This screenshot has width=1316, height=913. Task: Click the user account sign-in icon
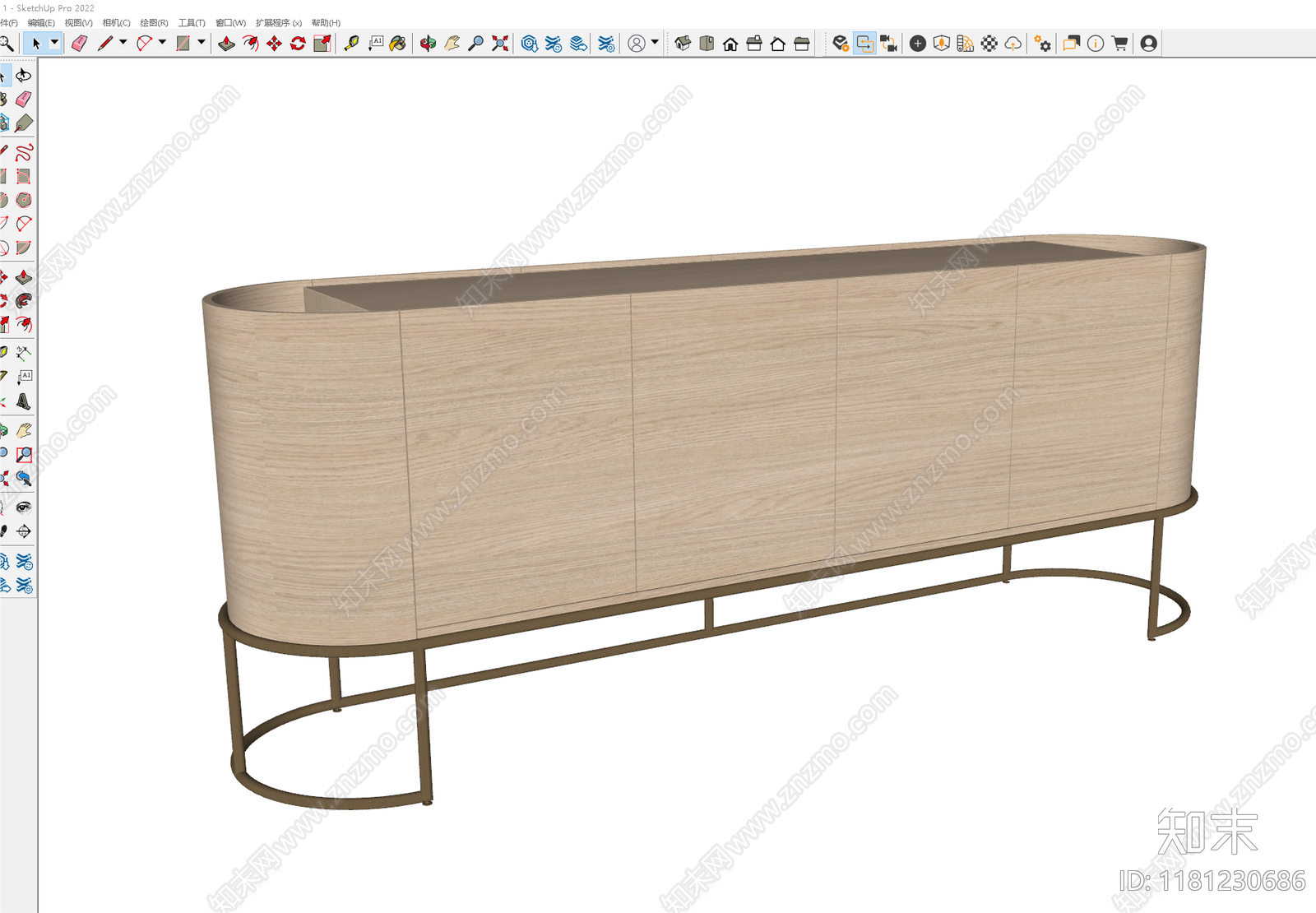tap(637, 44)
